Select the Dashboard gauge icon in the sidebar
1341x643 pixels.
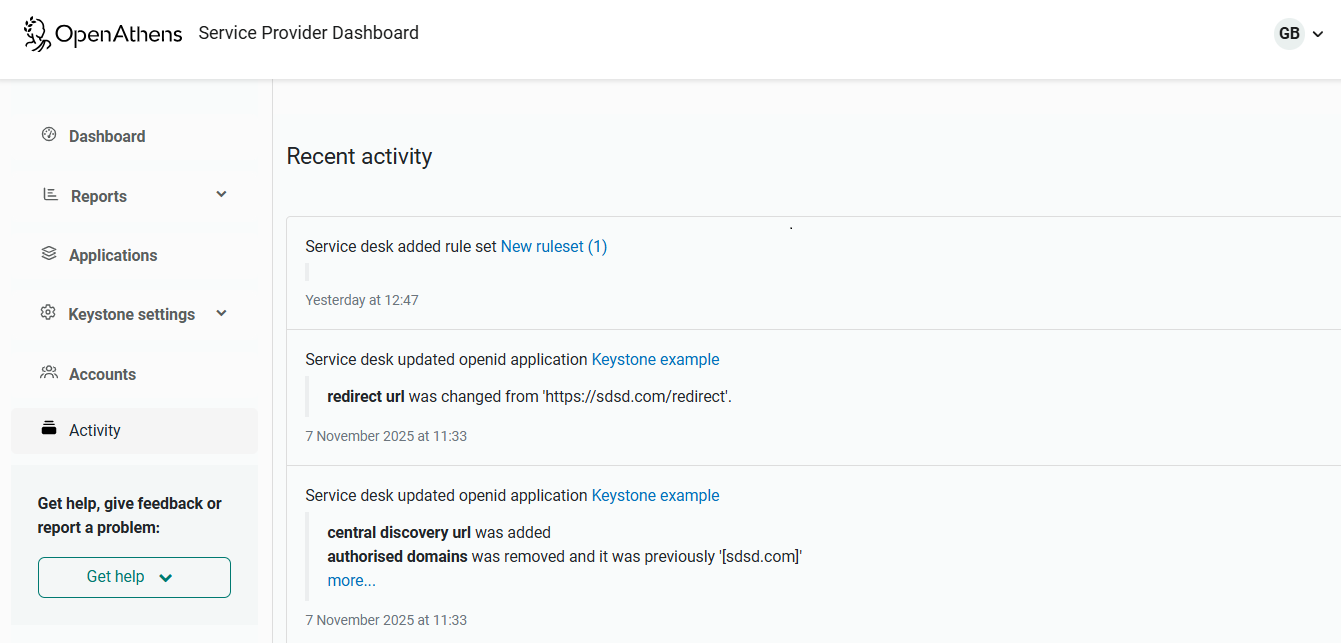48,134
